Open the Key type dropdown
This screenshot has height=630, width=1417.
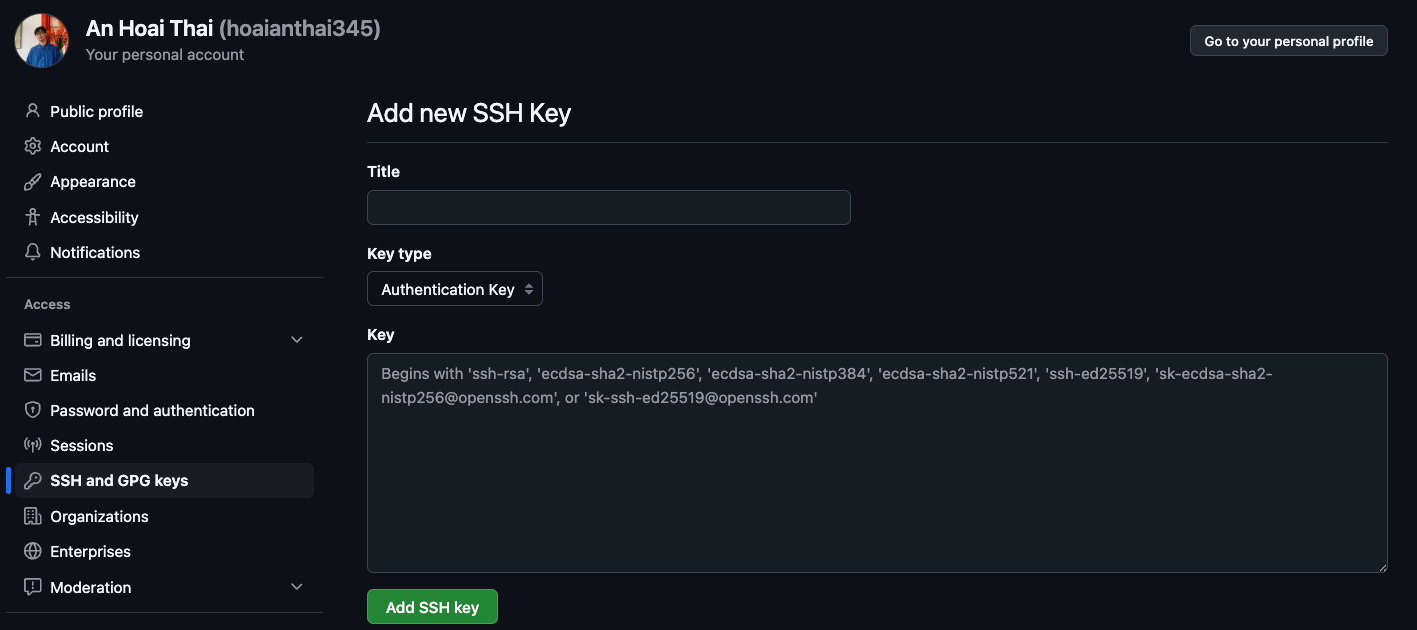(x=455, y=289)
